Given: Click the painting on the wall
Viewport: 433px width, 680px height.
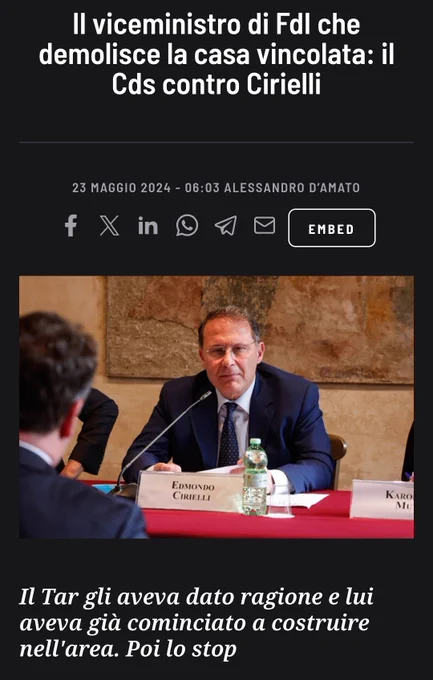Looking at the screenshot, I should pos(260,330).
